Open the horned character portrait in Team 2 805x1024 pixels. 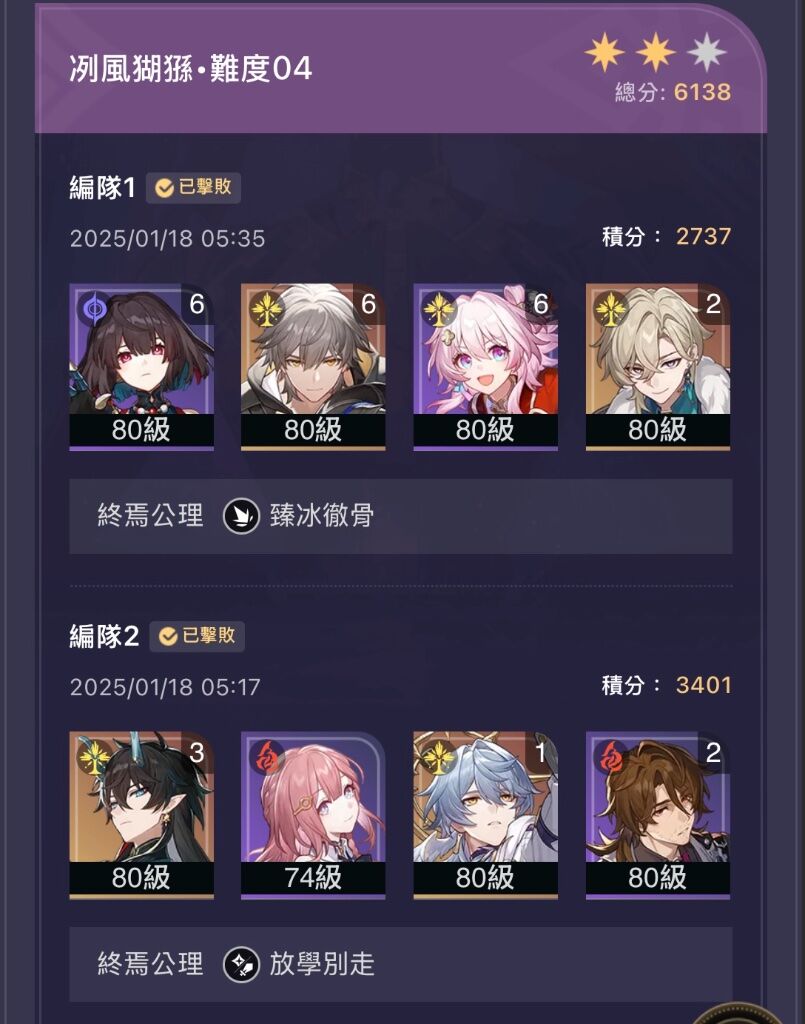(142, 815)
